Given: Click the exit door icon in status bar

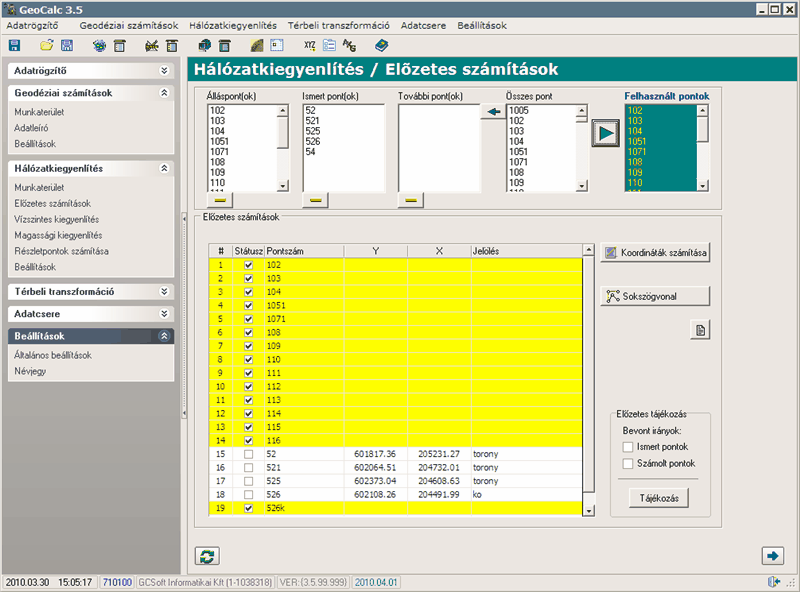Looking at the screenshot, I should click(x=774, y=582).
